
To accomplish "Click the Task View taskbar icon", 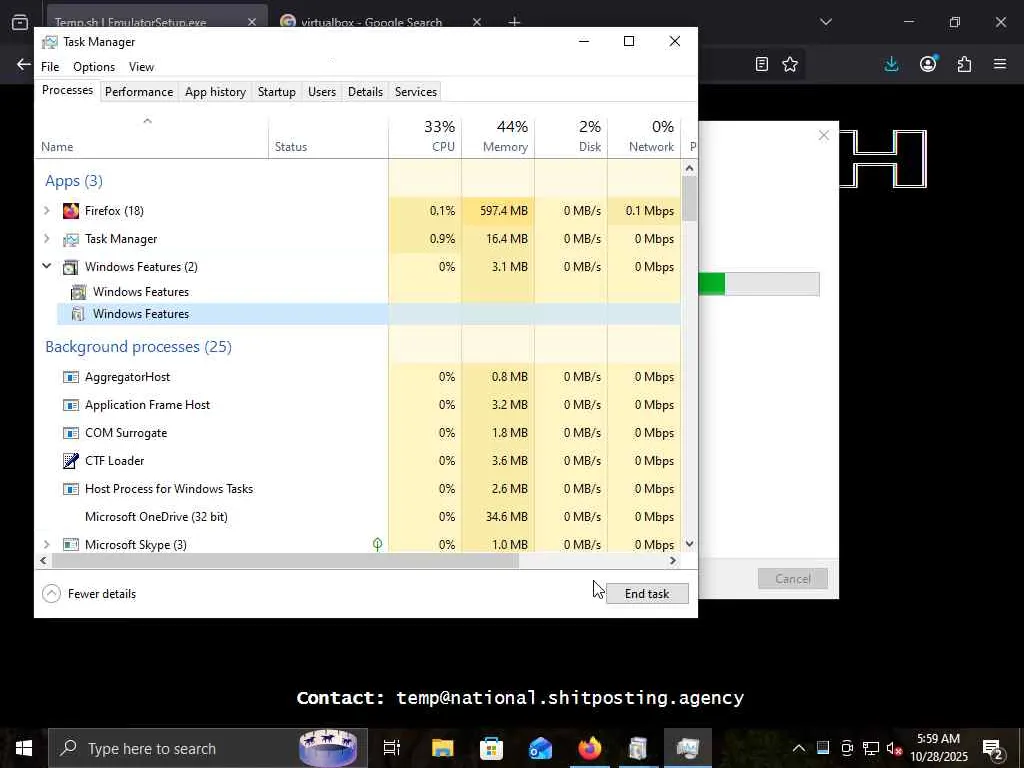I will pos(391,748).
